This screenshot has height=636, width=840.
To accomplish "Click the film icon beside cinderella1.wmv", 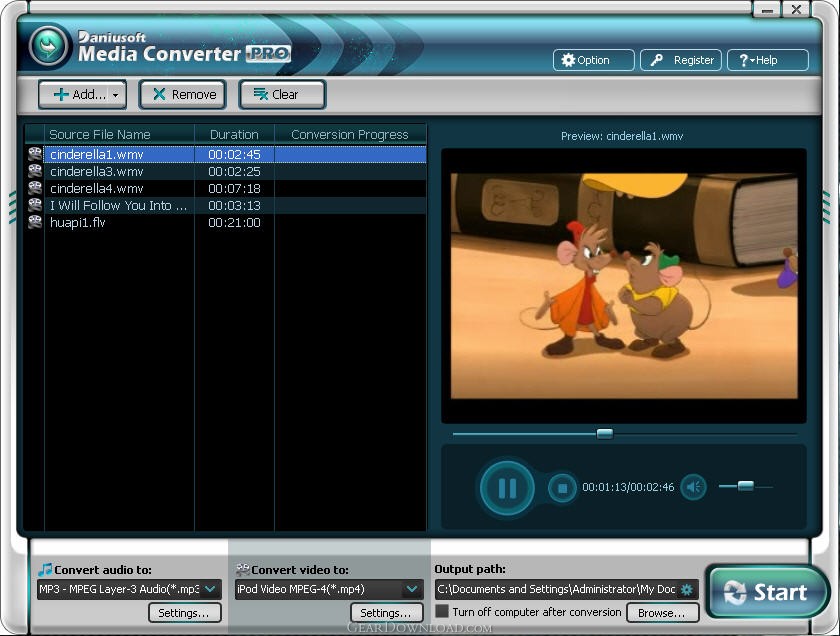I will pos(35,154).
